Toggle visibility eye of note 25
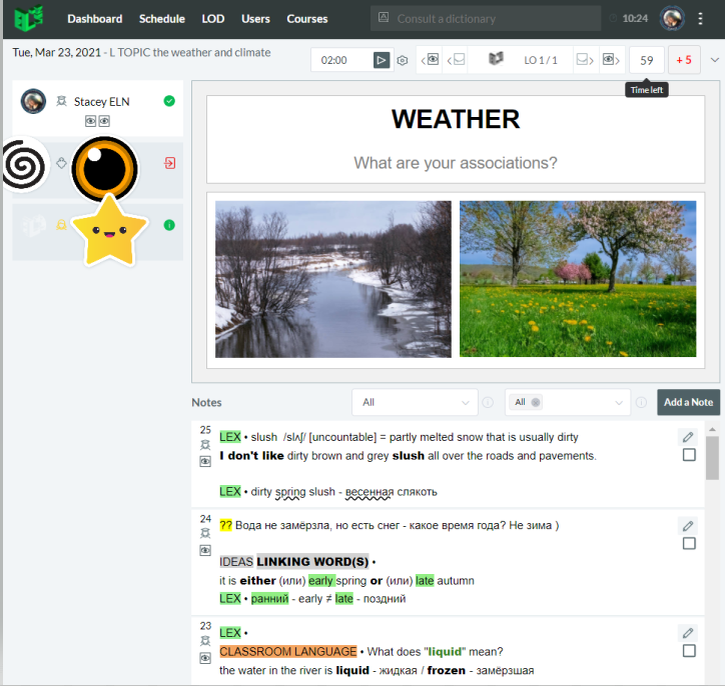This screenshot has height=686, width=725. pos(205,462)
